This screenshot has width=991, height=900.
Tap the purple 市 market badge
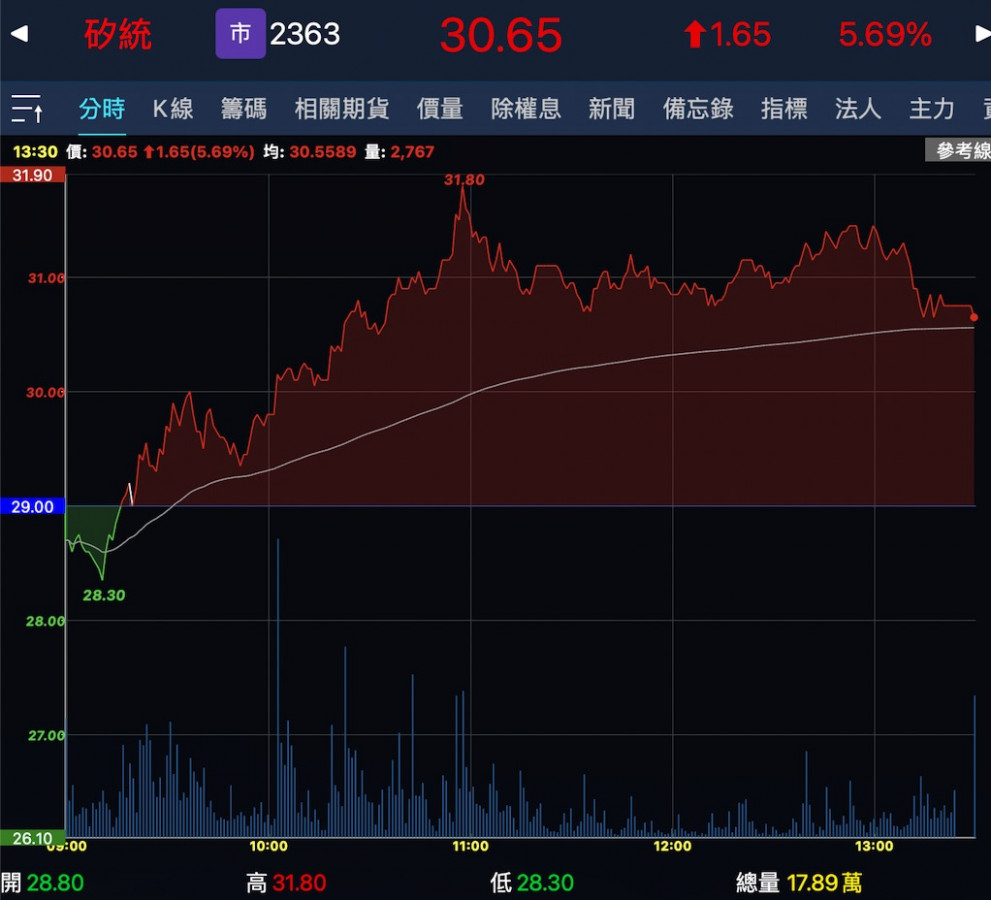coord(240,33)
